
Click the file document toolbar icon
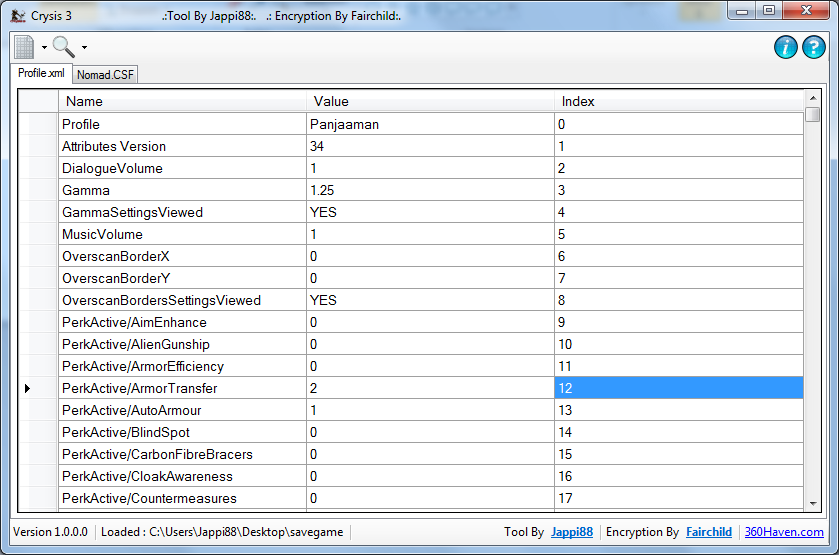tap(24, 46)
